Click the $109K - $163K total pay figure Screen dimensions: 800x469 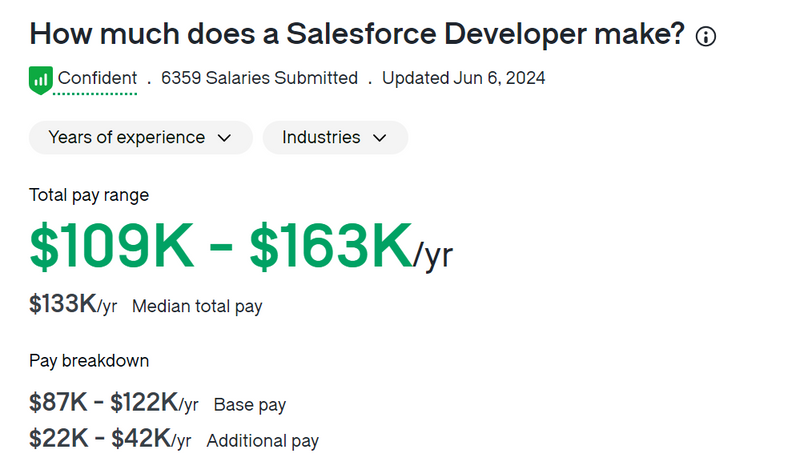click(x=220, y=246)
